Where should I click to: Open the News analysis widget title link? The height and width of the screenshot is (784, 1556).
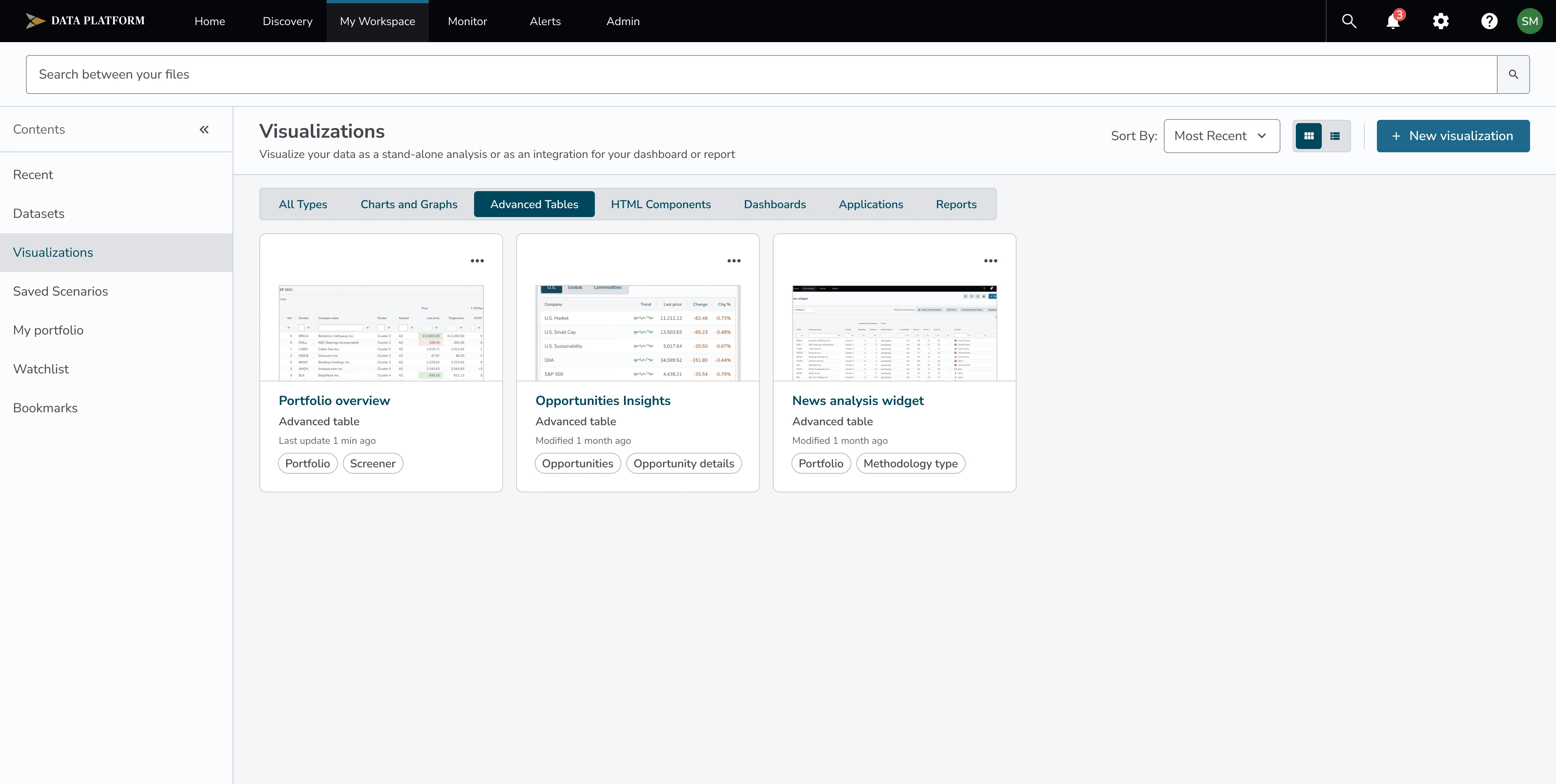coord(858,401)
